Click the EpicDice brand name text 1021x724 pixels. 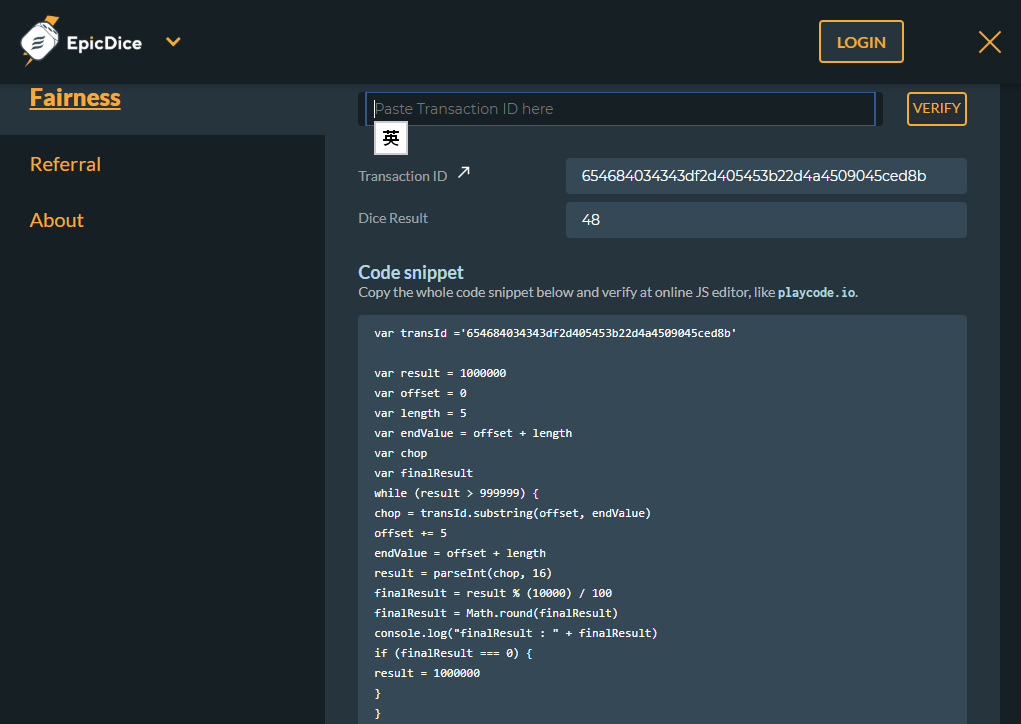tap(104, 43)
